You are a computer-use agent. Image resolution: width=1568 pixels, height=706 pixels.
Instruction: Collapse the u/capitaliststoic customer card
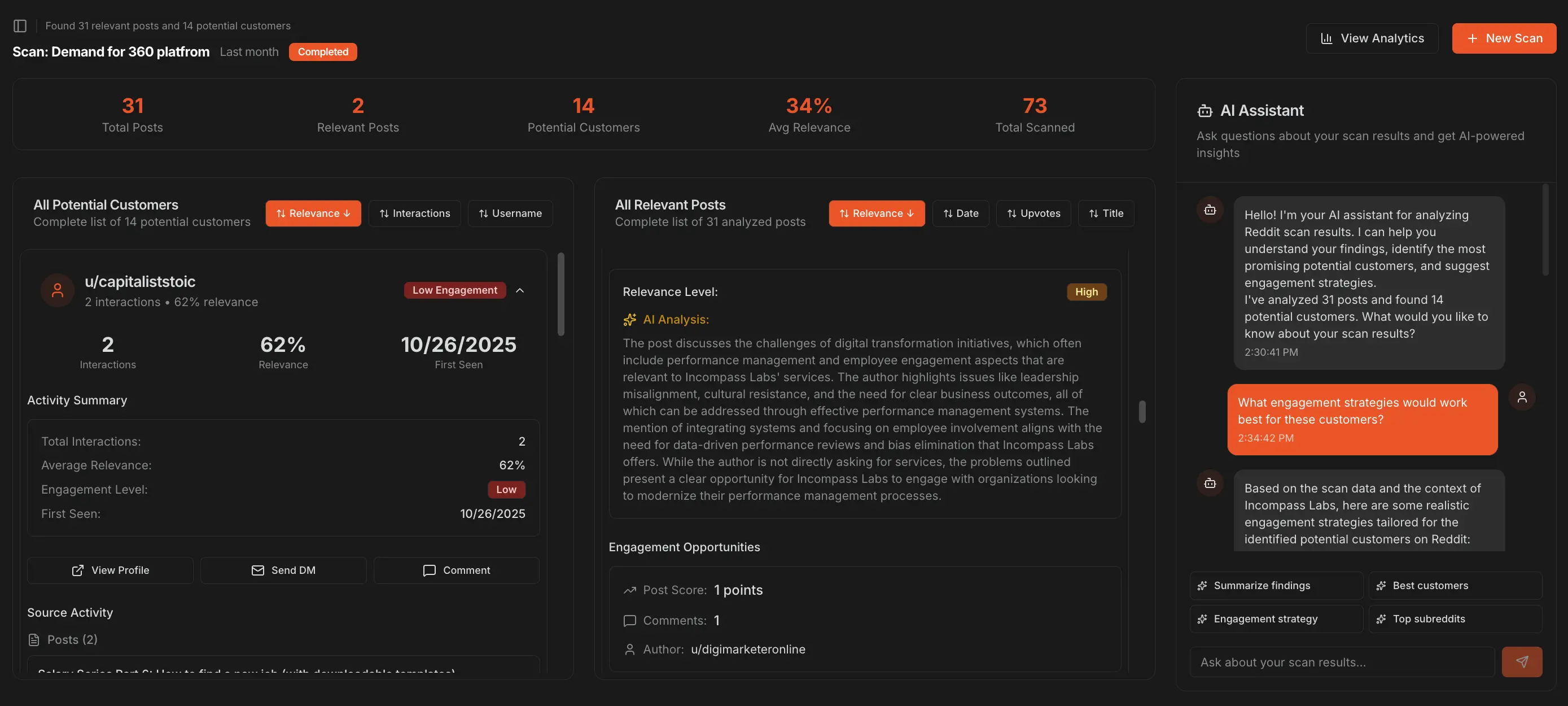tap(520, 290)
